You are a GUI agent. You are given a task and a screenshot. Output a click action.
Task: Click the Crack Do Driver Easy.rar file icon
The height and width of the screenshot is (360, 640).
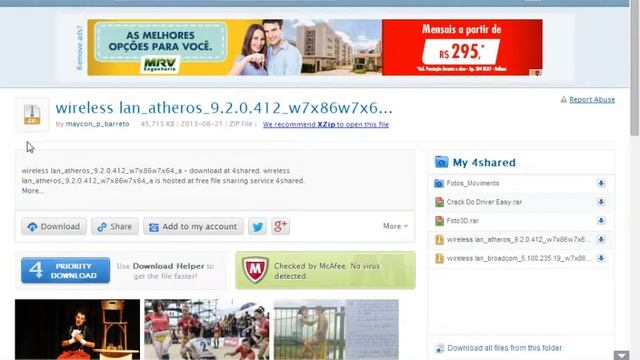click(439, 202)
